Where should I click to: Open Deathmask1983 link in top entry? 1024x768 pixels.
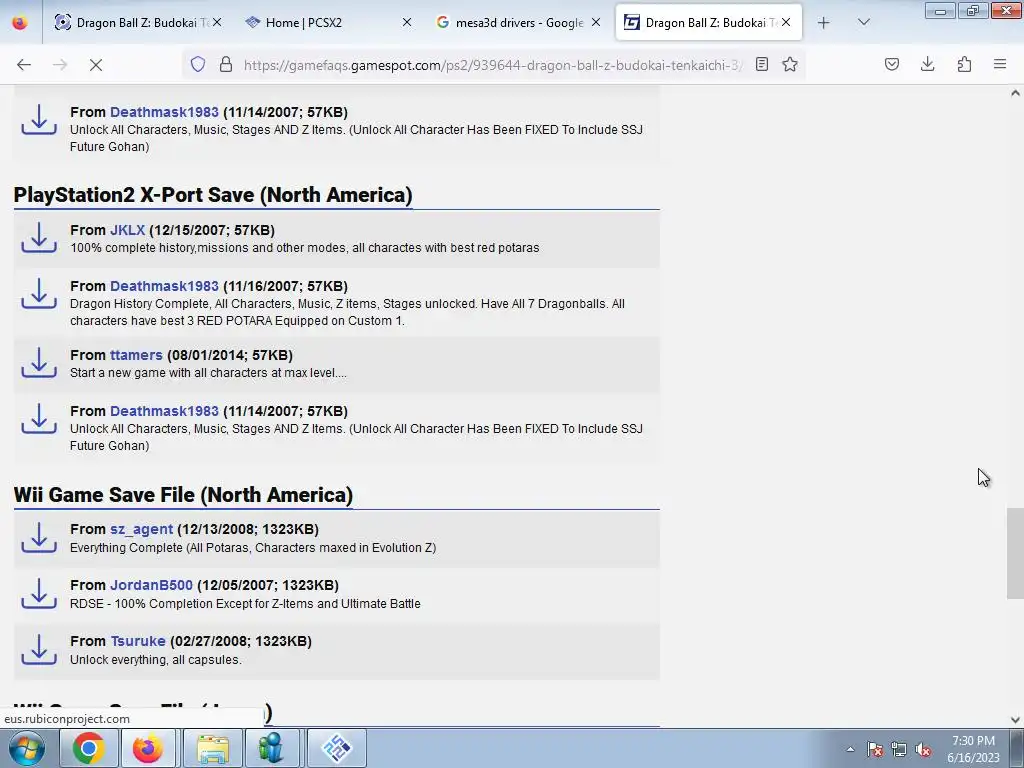pyautogui.click(x=164, y=112)
